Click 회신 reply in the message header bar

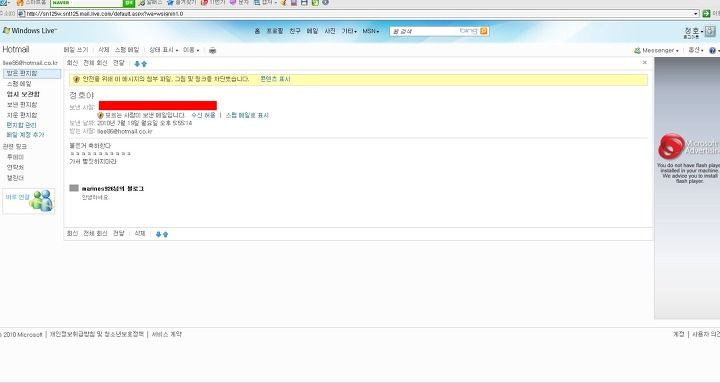[72, 63]
